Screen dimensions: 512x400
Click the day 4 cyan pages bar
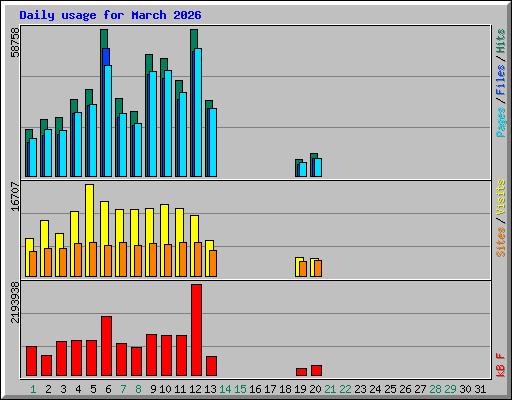[78, 144]
